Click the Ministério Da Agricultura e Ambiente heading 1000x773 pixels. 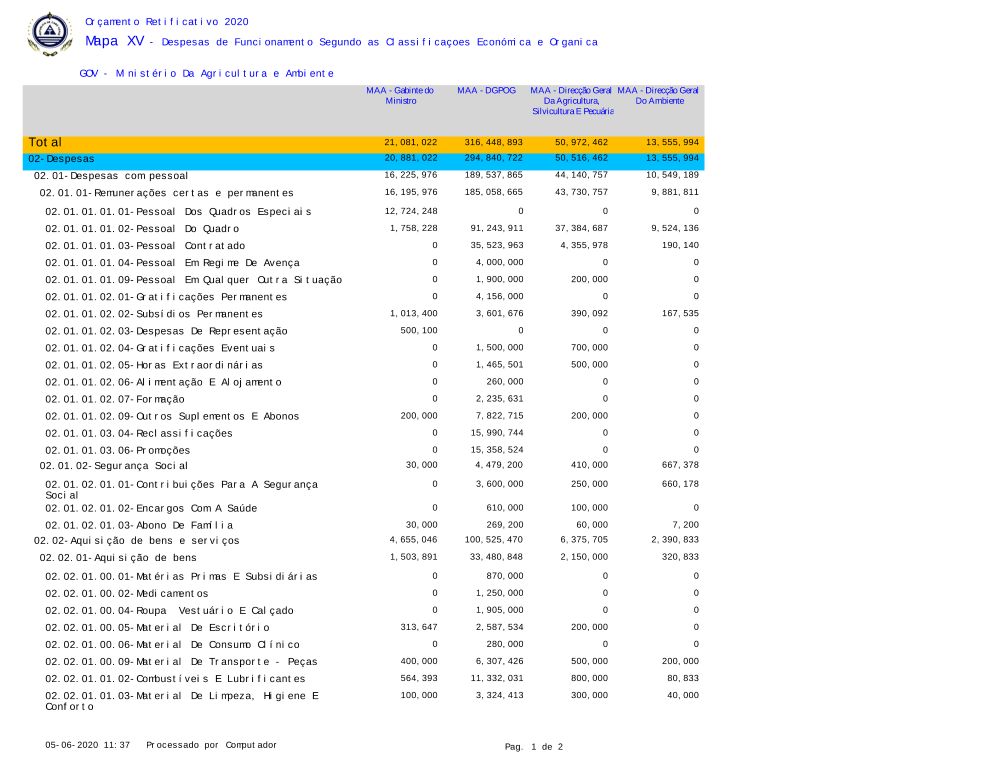(x=206, y=73)
